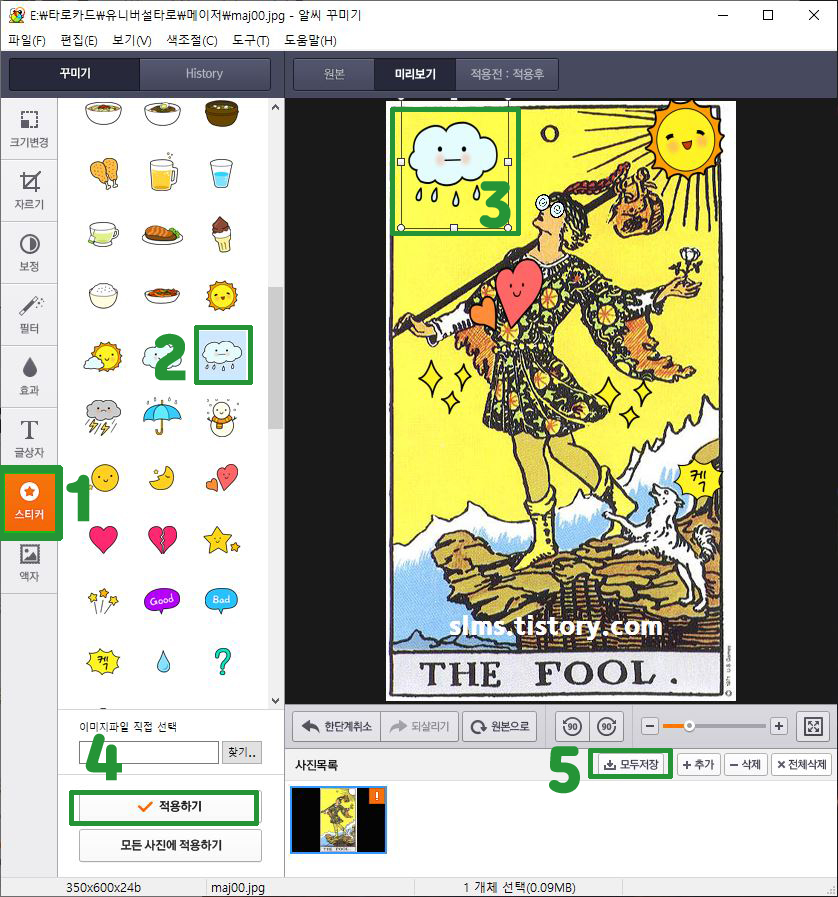Click sticker list scroll down arrow
This screenshot has height=897, width=838.
[x=275, y=701]
